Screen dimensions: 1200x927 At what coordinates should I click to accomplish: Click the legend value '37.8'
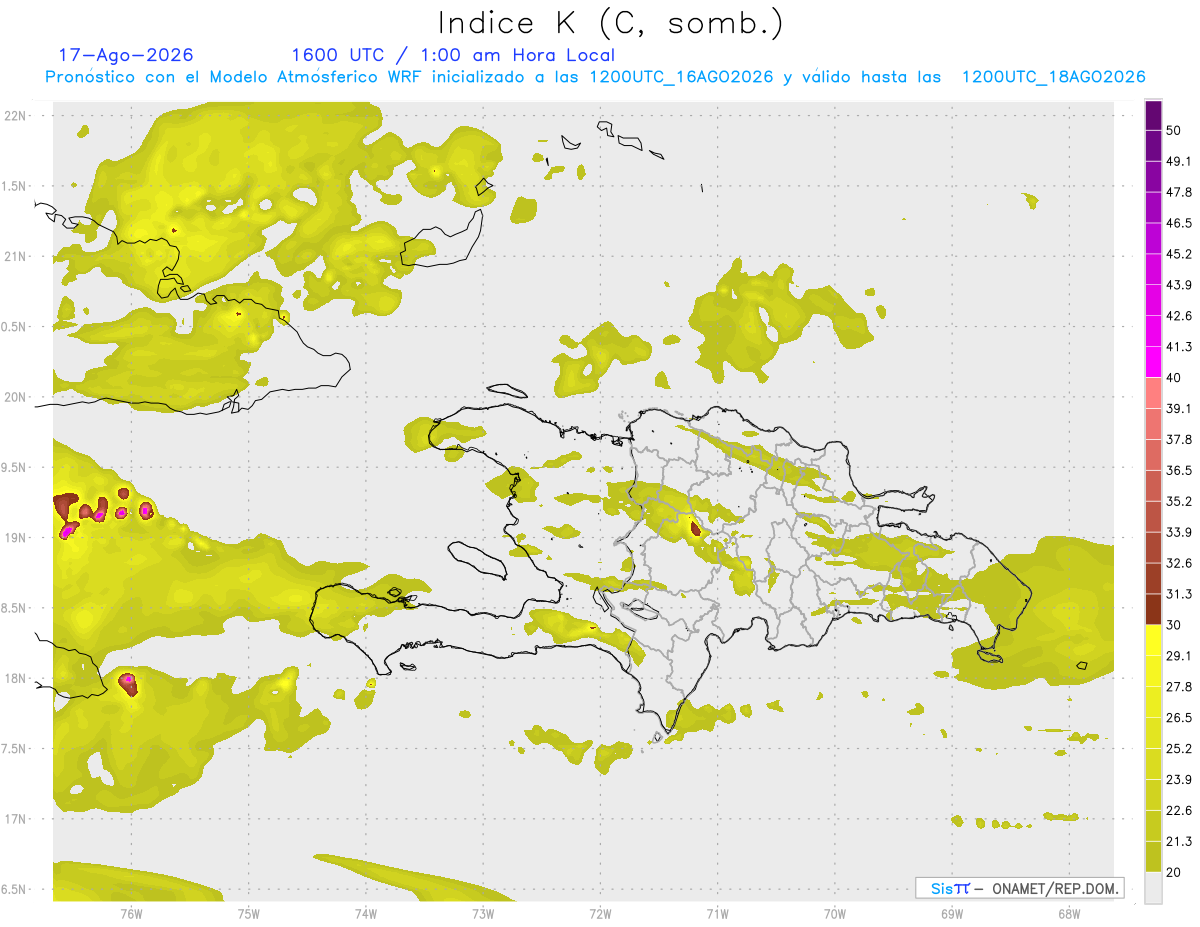(x=1179, y=439)
